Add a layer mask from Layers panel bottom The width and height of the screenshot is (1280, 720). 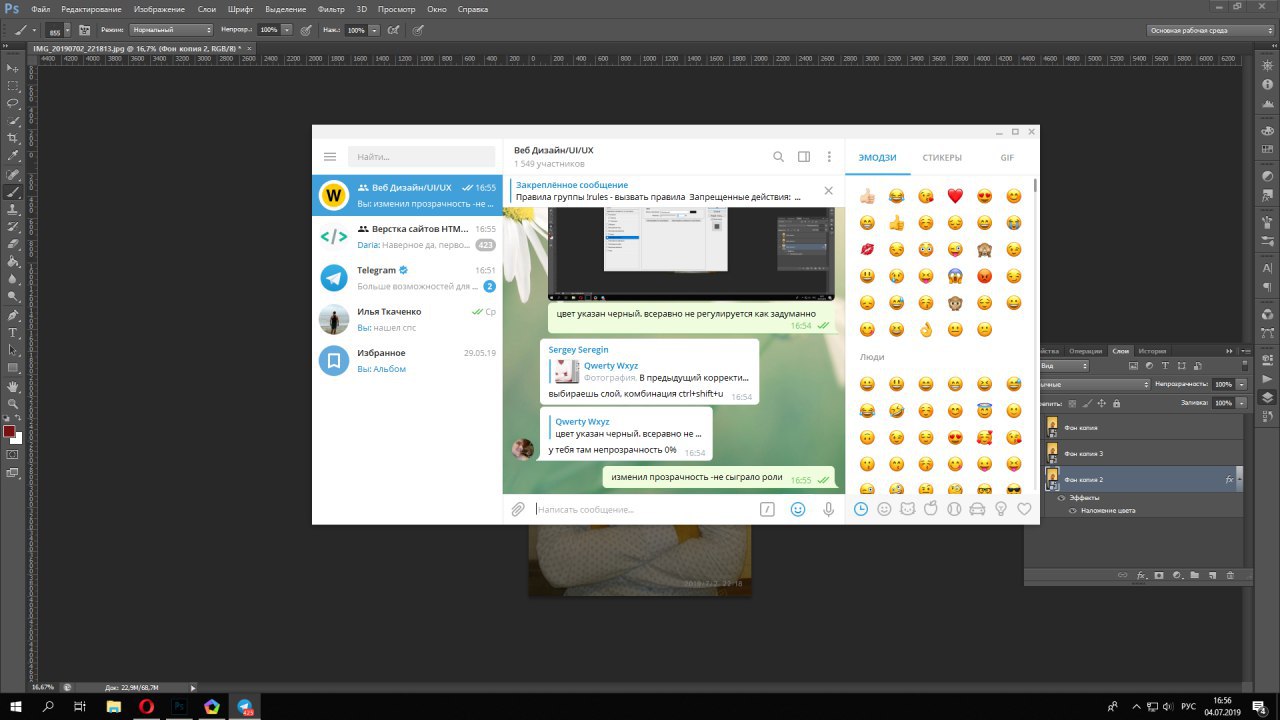(x=1159, y=575)
